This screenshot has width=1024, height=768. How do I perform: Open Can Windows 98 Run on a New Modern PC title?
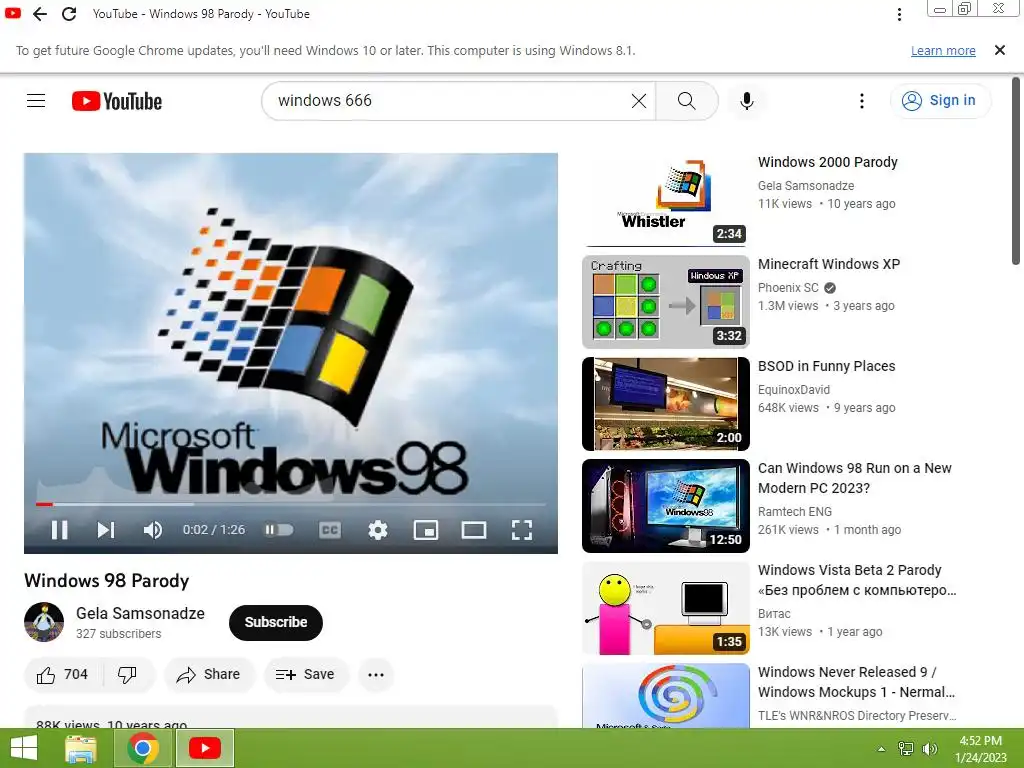854,478
